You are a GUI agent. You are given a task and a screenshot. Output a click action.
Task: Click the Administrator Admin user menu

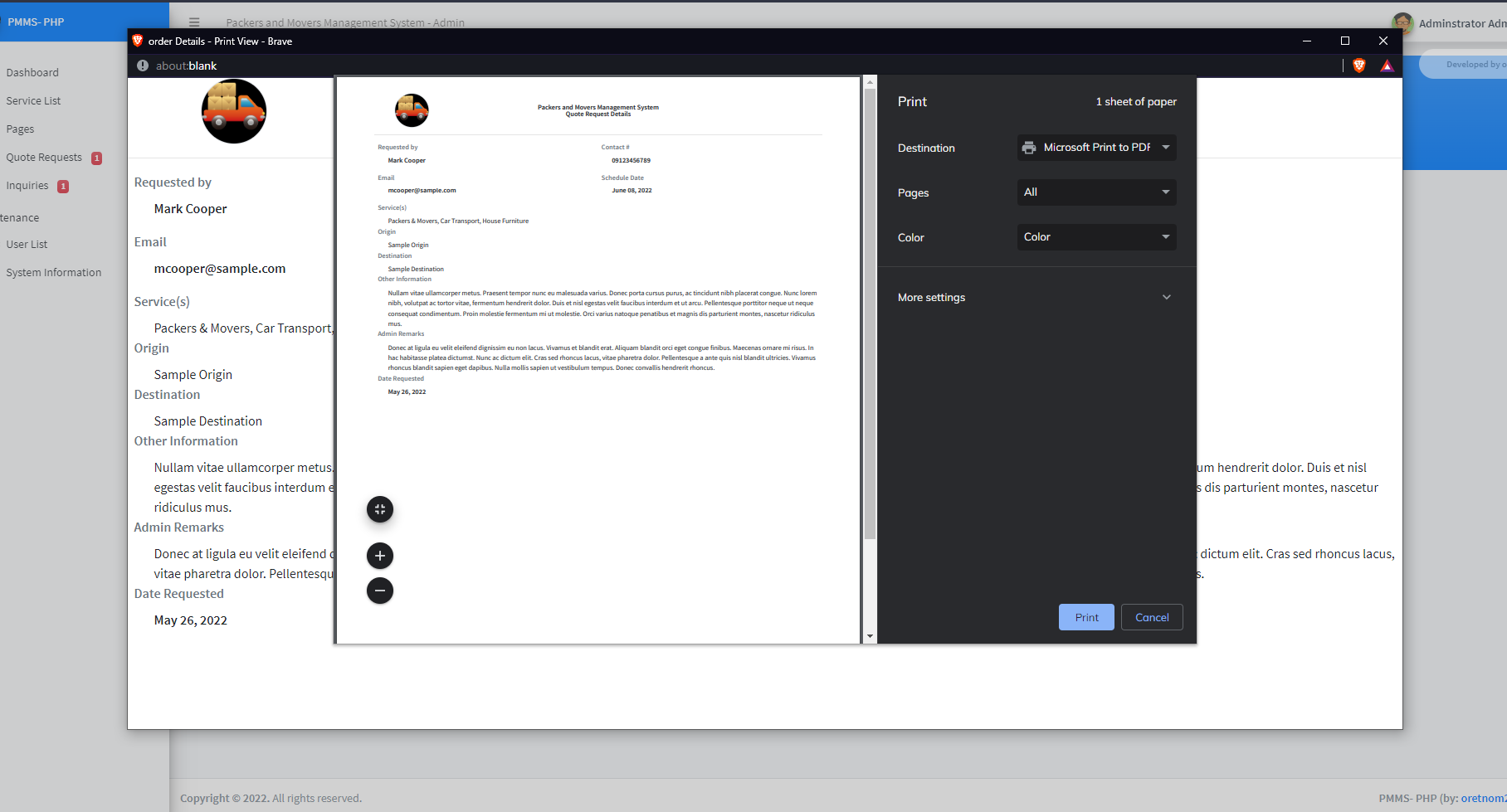click(x=1462, y=23)
